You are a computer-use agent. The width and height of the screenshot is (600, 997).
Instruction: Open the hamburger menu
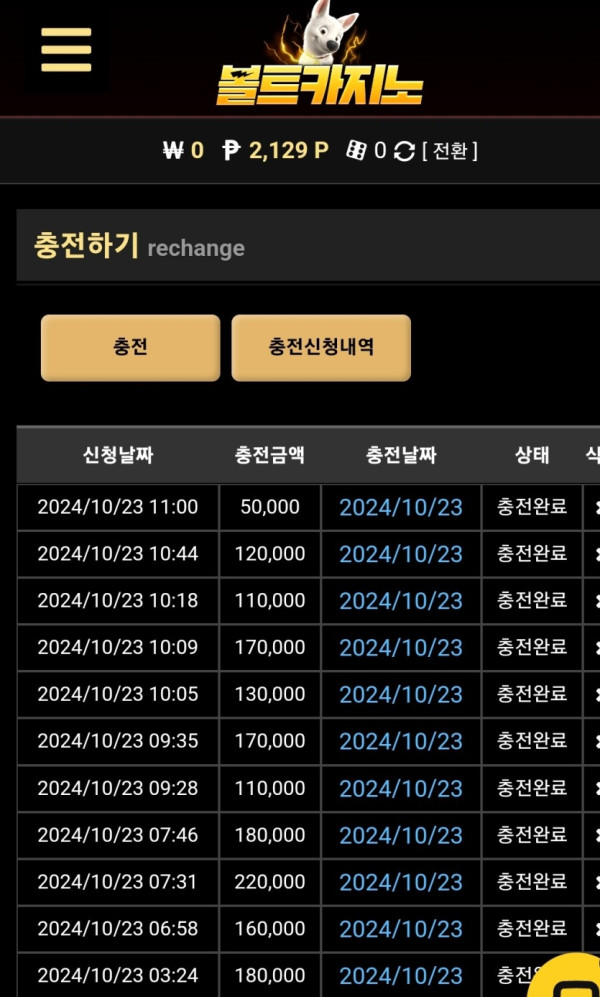(66, 50)
